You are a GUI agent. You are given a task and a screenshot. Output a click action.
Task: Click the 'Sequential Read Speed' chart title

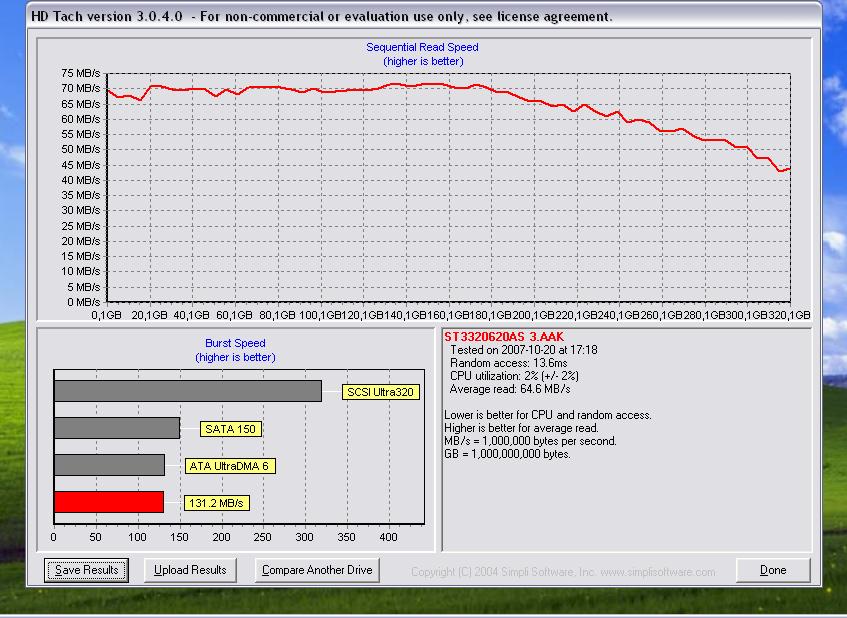[x=422, y=47]
